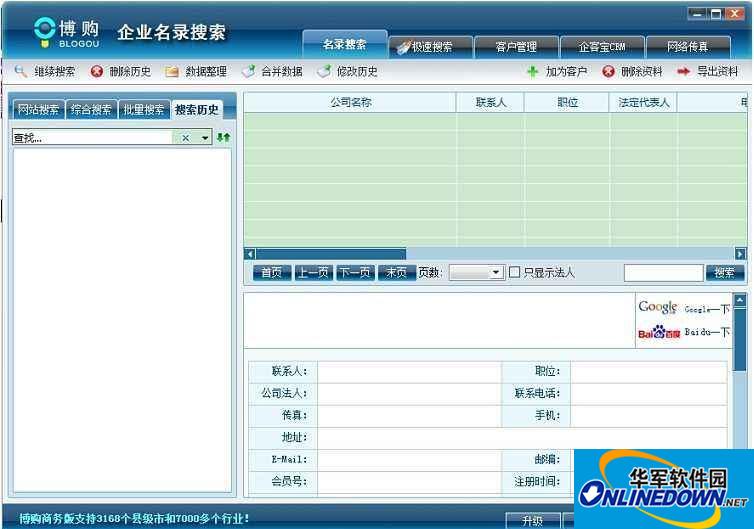Click the 博购商务版支持3168个县级市 status text

pos(134,519)
